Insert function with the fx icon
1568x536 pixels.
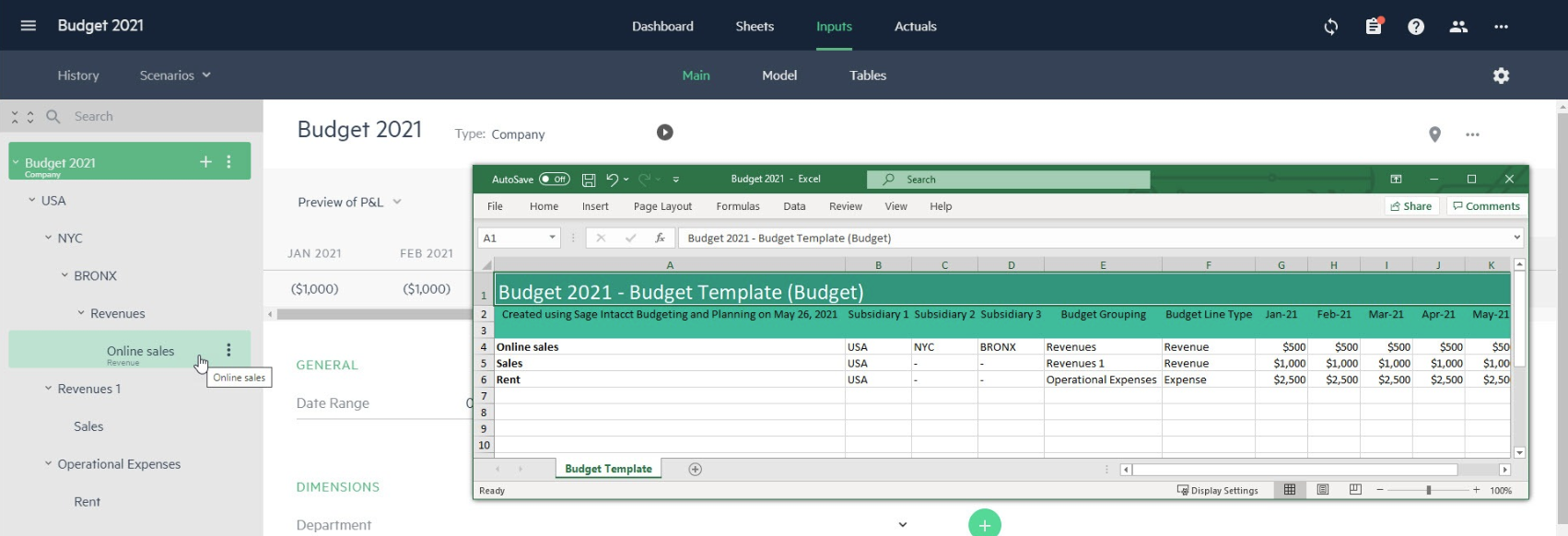coord(660,238)
